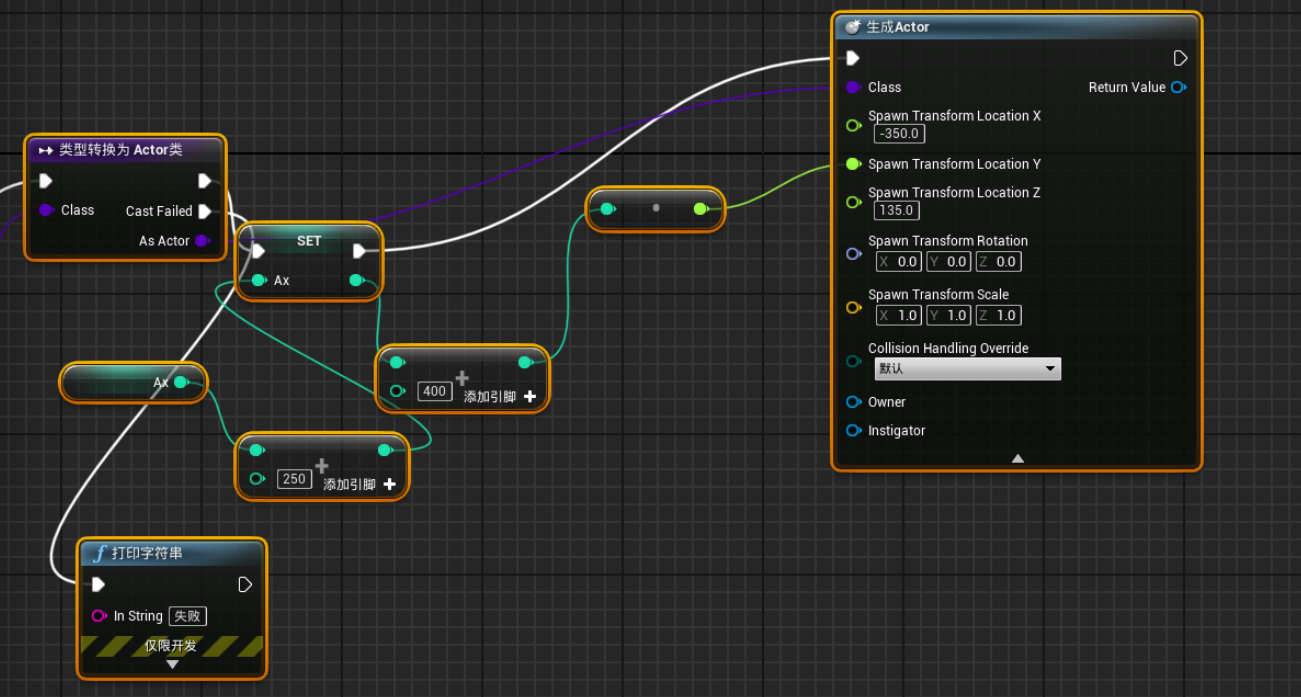Click the Cast Failed execution pin
This screenshot has width=1301, height=697.
[x=205, y=211]
